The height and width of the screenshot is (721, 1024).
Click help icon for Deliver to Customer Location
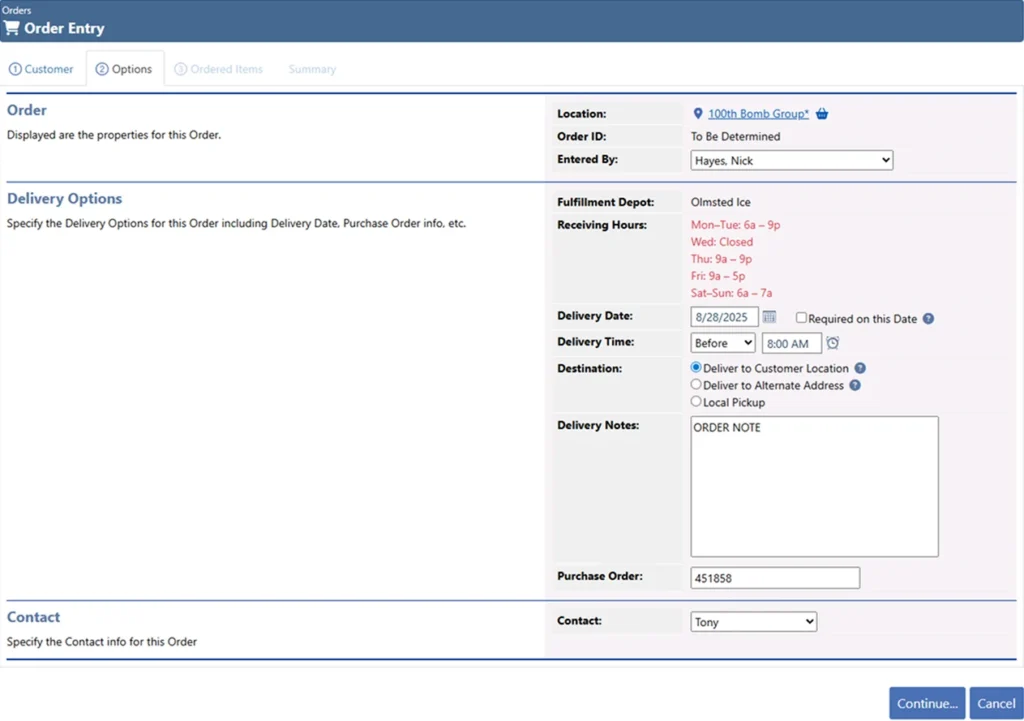(860, 368)
